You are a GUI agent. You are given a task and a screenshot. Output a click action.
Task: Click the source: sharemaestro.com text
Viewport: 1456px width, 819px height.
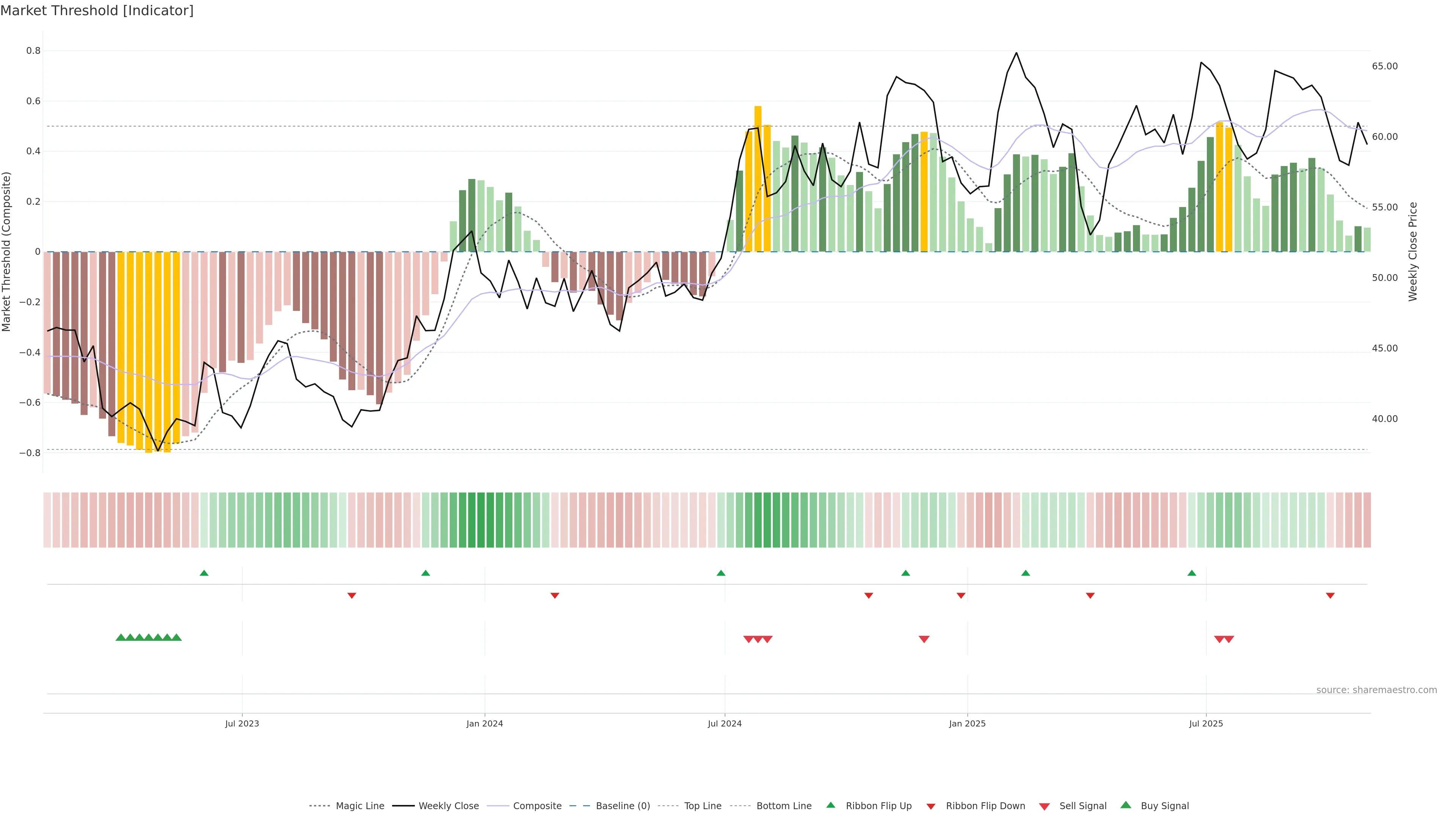(1376, 690)
